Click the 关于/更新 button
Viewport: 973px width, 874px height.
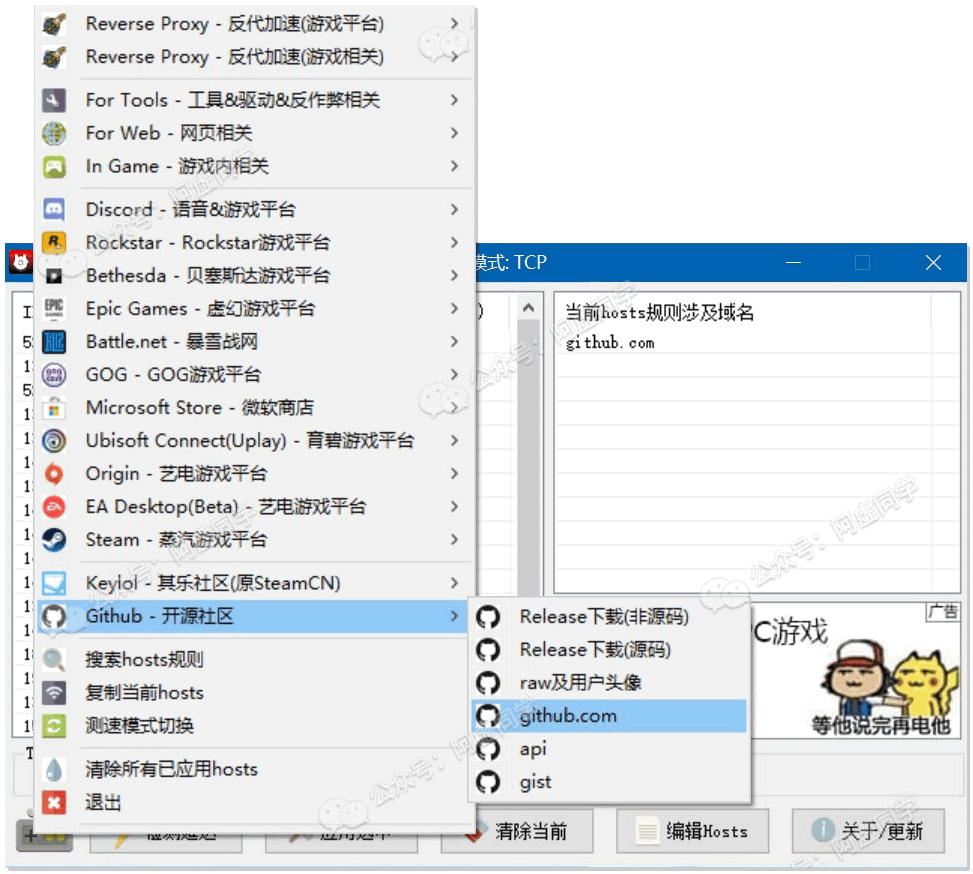(868, 831)
